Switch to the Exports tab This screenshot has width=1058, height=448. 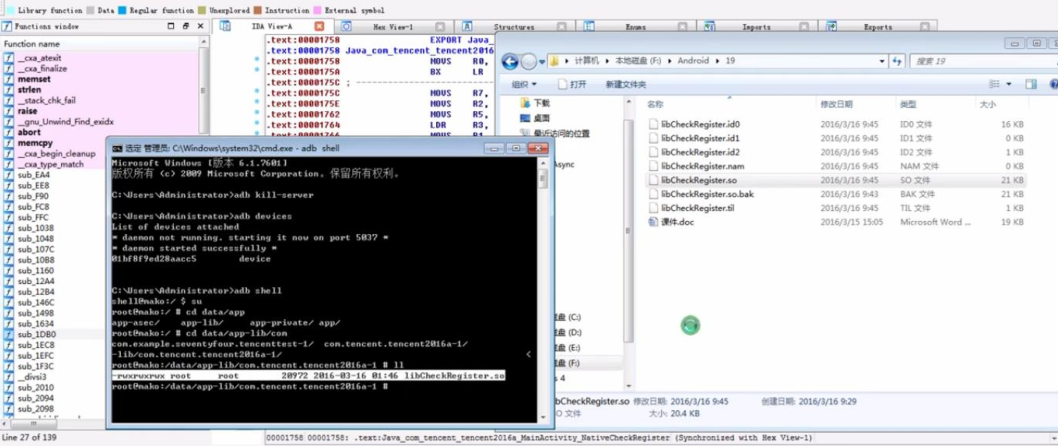click(879, 27)
